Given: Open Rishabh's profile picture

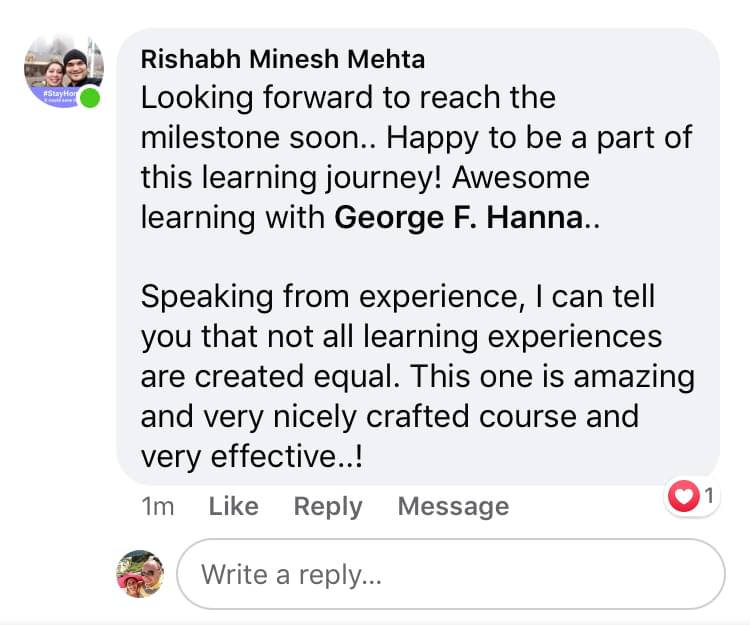Looking at the screenshot, I should pos(62,66).
